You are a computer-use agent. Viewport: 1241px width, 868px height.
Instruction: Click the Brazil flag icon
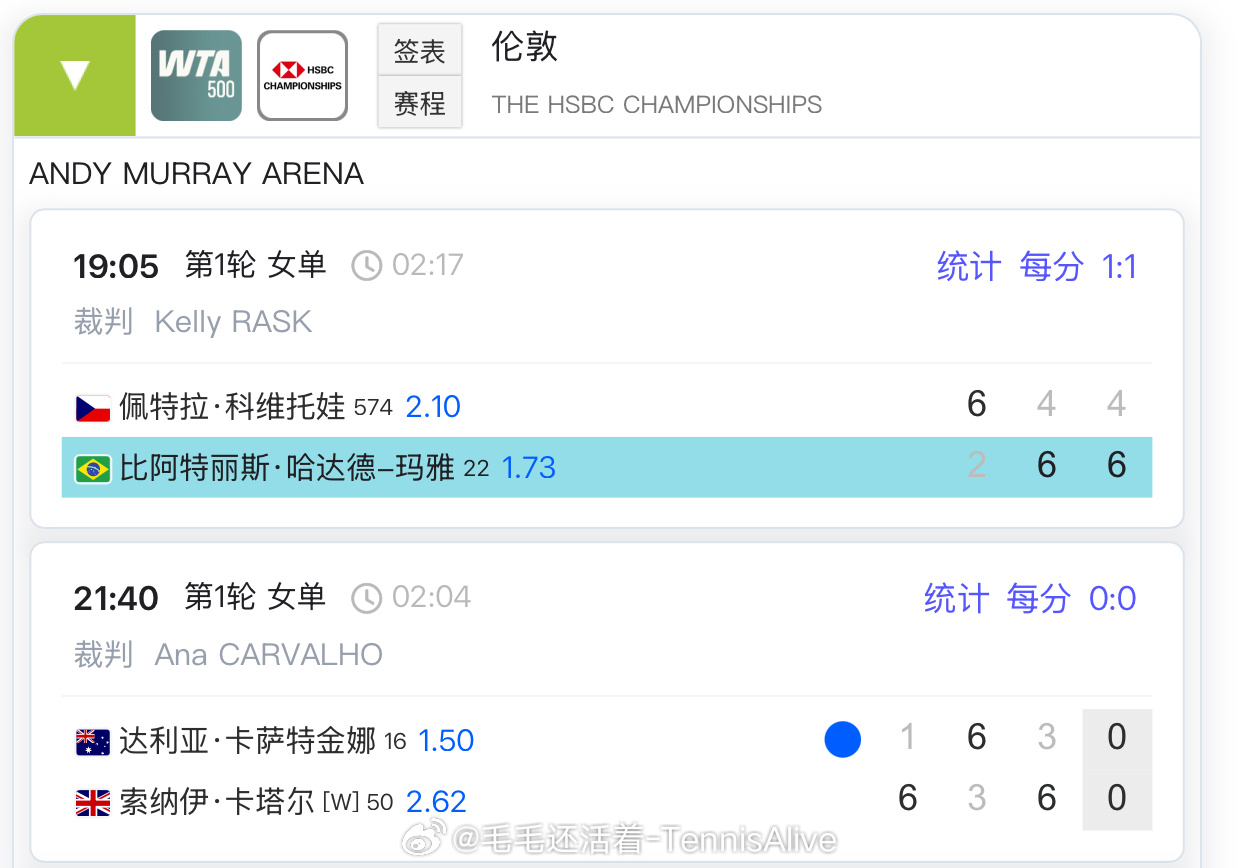point(93,468)
